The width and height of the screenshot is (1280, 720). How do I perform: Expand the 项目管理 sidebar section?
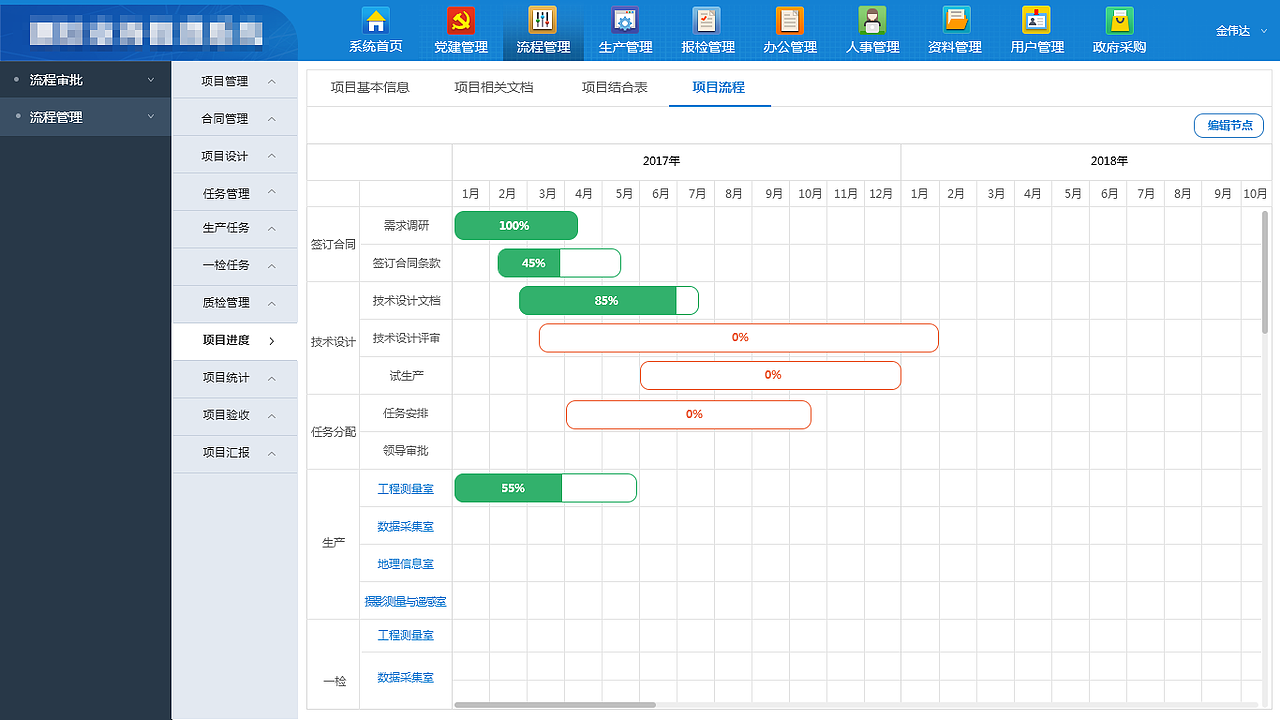pos(234,80)
